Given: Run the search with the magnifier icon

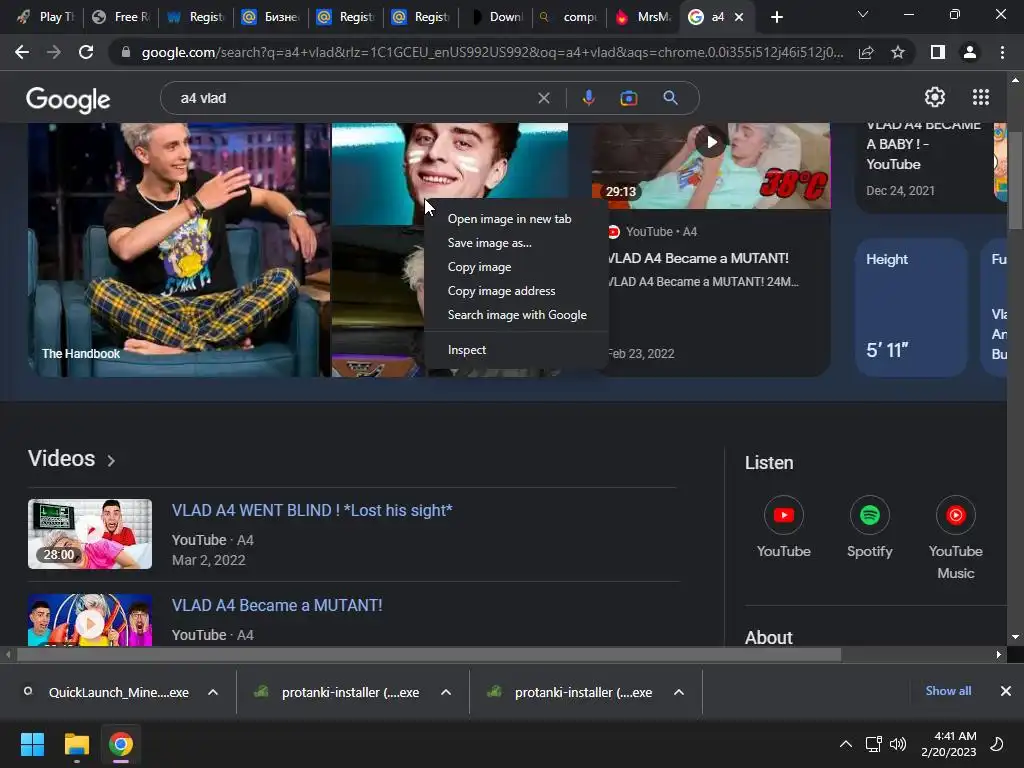Looking at the screenshot, I should (x=670, y=98).
